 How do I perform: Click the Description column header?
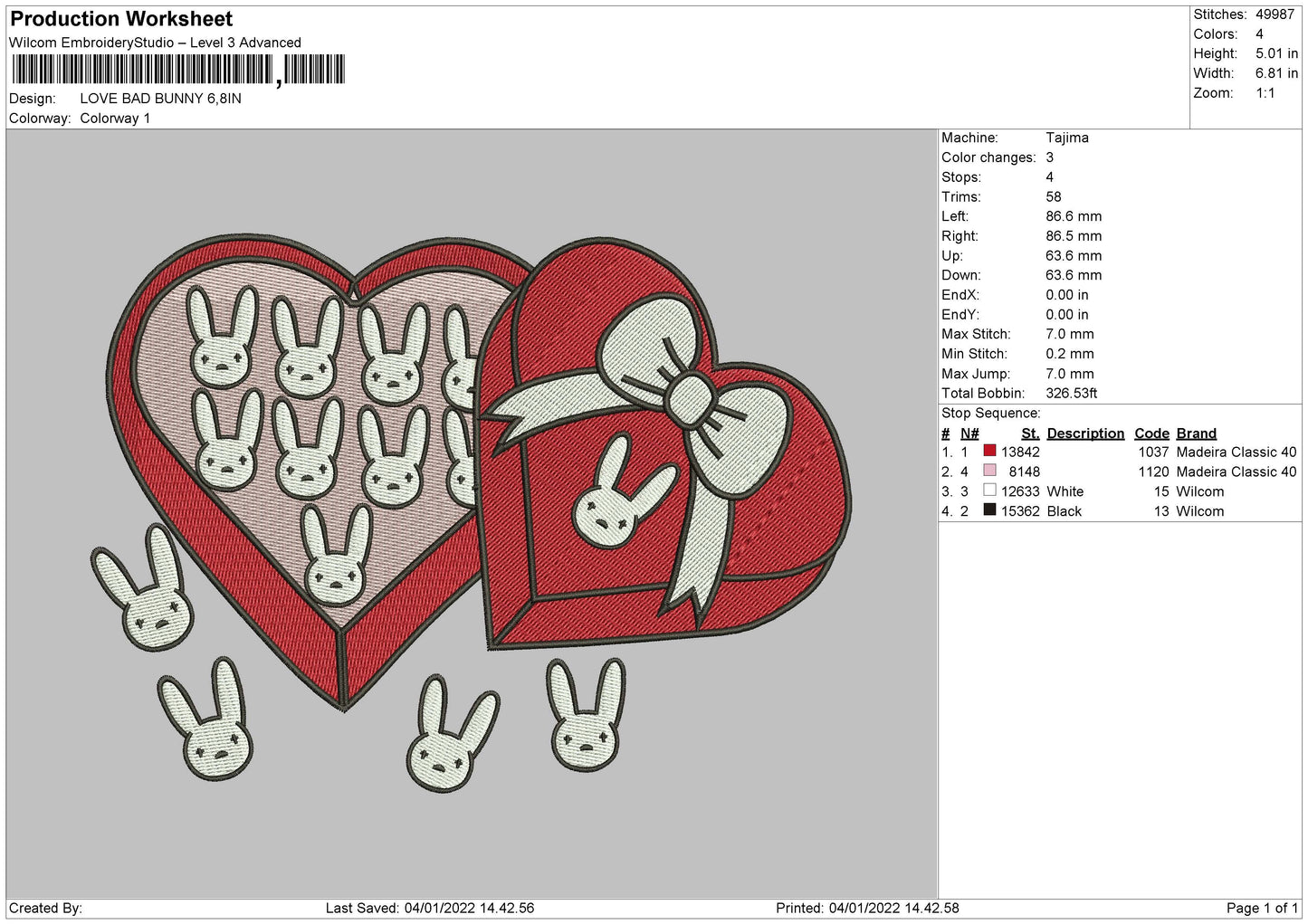[x=1085, y=433]
